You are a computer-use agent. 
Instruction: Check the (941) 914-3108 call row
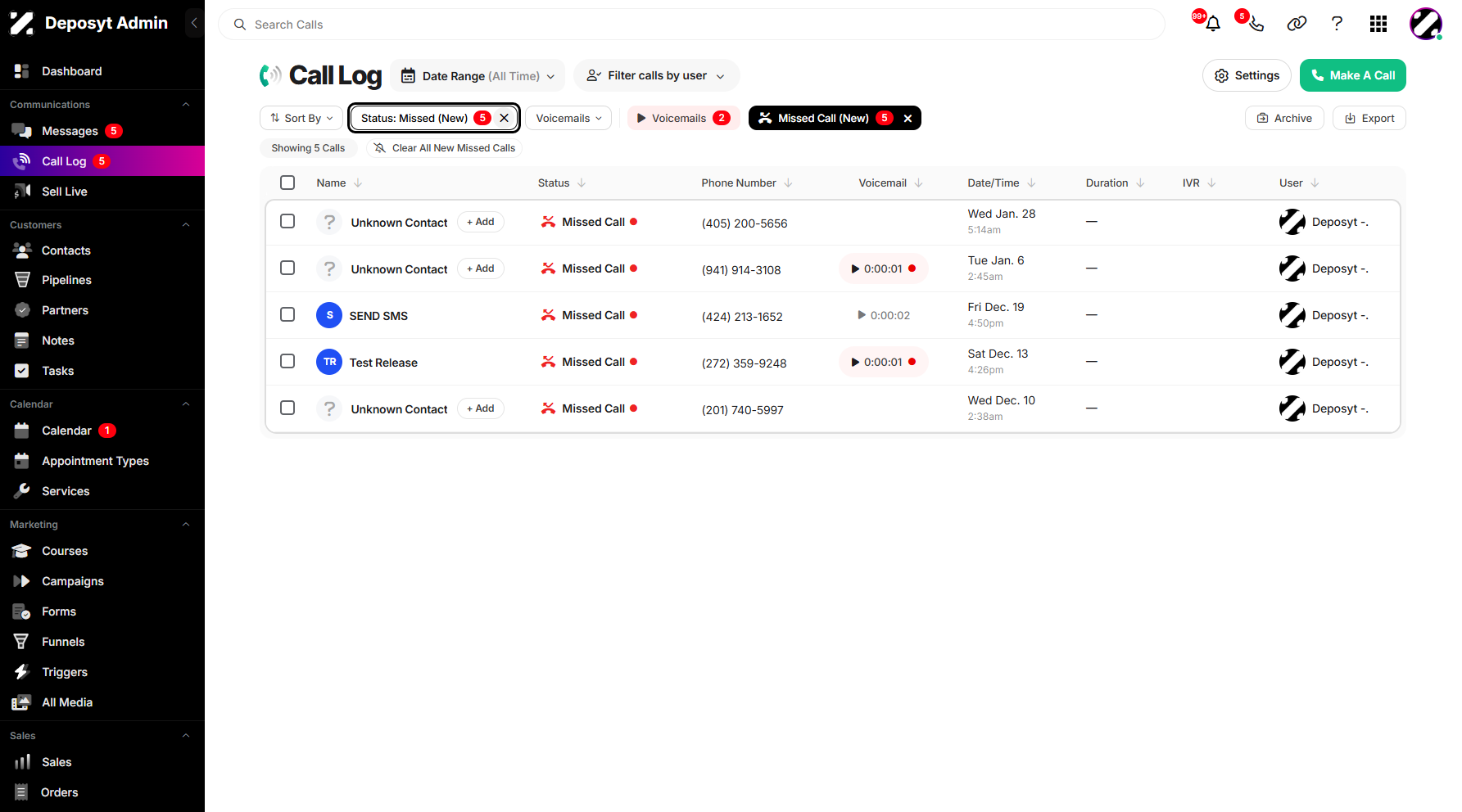click(x=287, y=268)
